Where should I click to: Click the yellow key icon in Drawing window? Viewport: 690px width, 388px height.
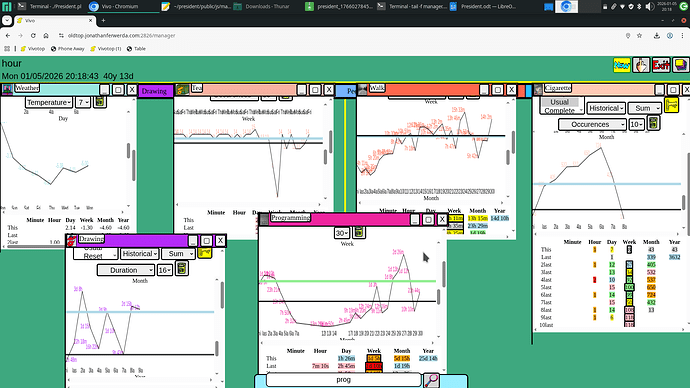(x=205, y=253)
